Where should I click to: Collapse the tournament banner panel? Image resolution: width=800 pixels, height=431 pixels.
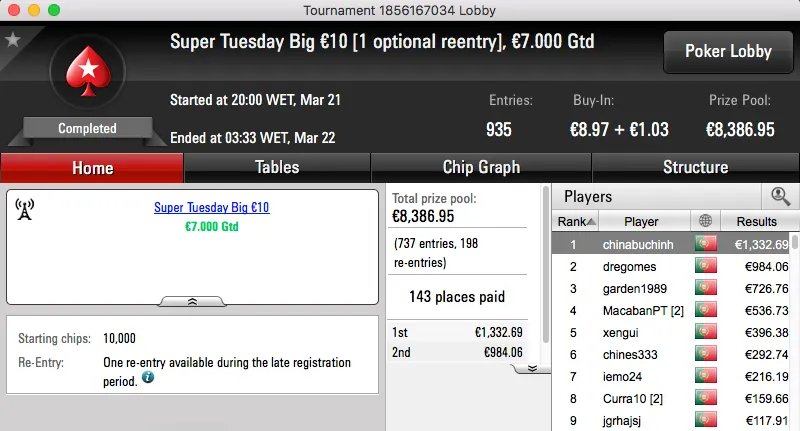(192, 300)
